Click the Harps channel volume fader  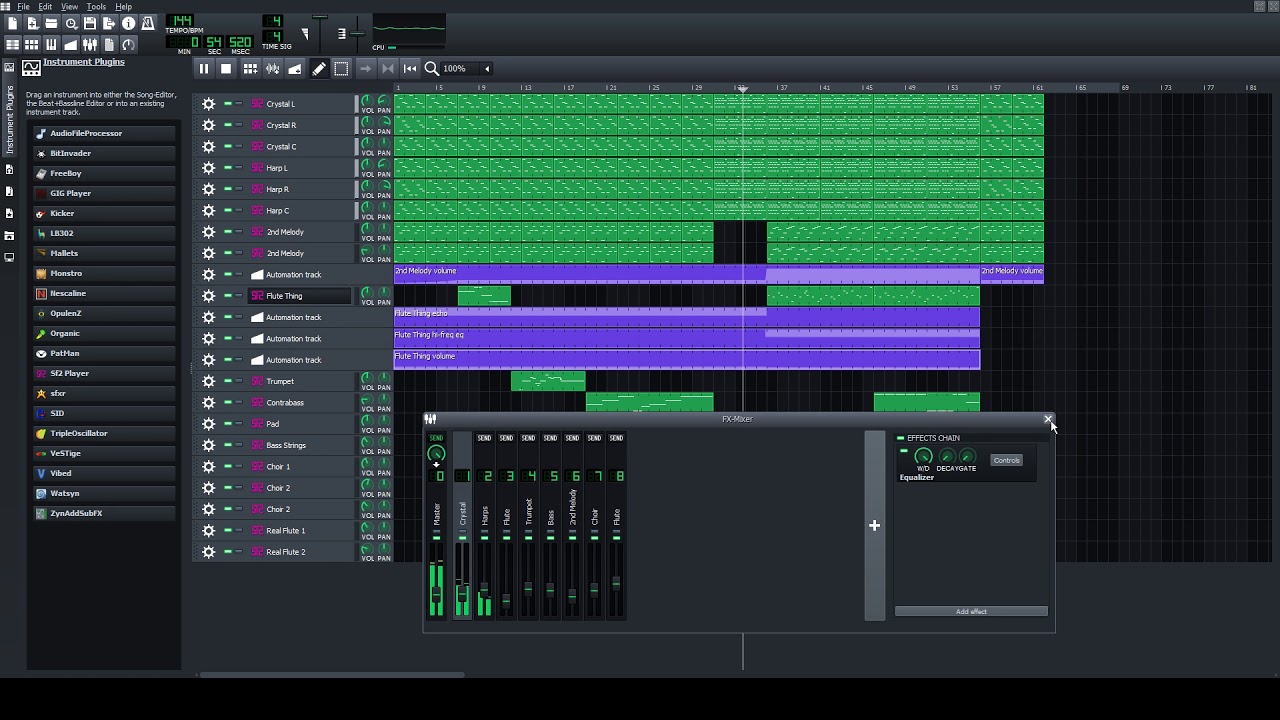[x=485, y=589]
